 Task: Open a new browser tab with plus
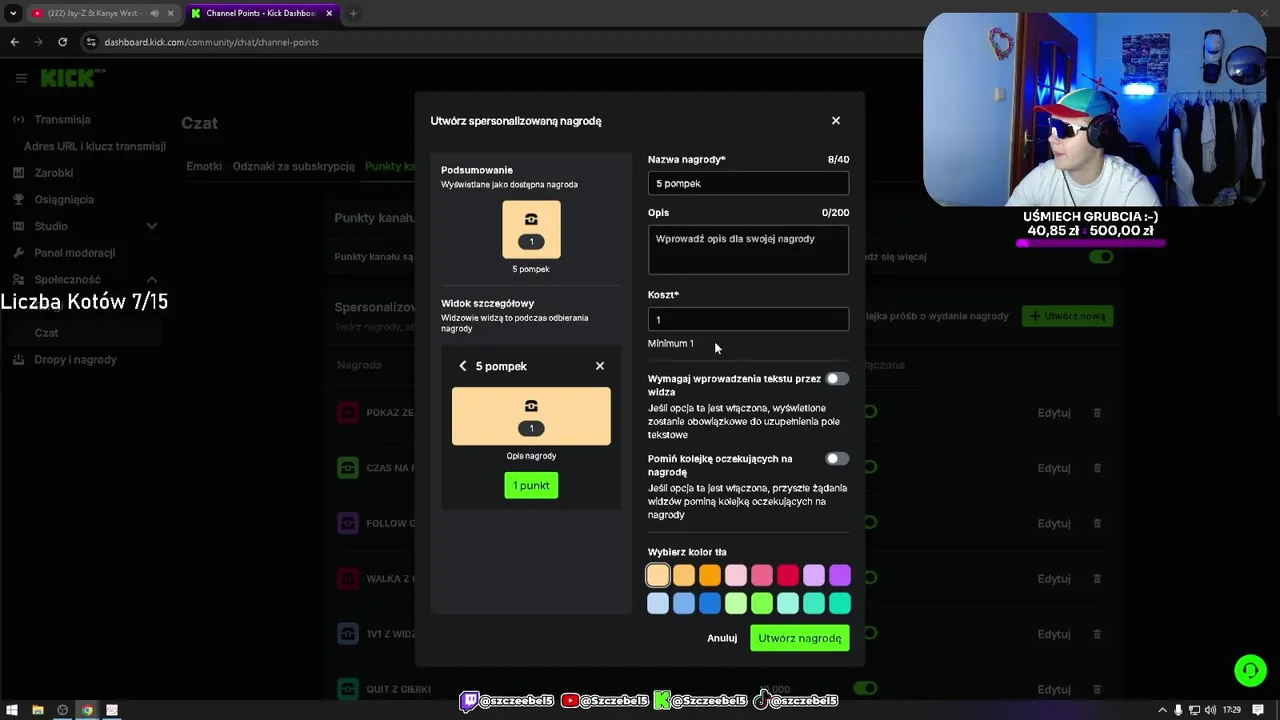coord(353,13)
